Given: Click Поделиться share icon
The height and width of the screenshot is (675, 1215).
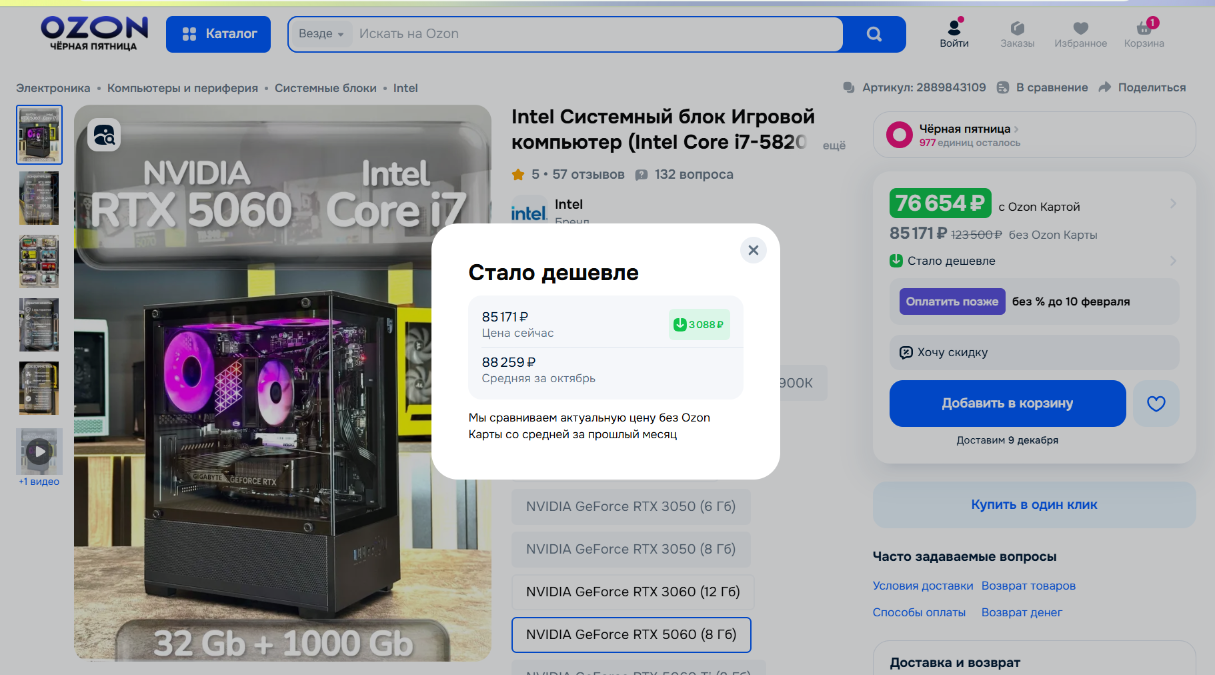Looking at the screenshot, I should tap(1105, 88).
